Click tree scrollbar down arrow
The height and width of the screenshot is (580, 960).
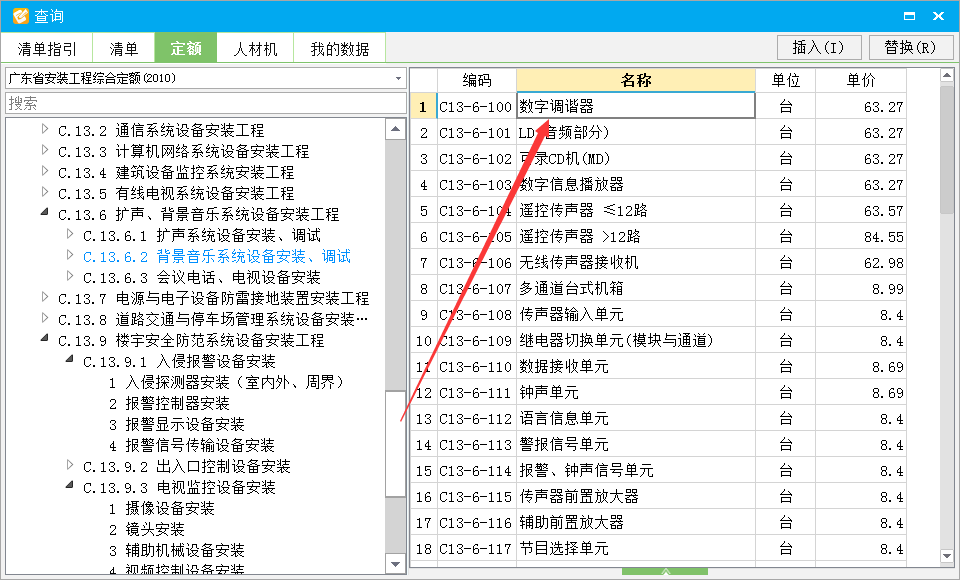396,564
